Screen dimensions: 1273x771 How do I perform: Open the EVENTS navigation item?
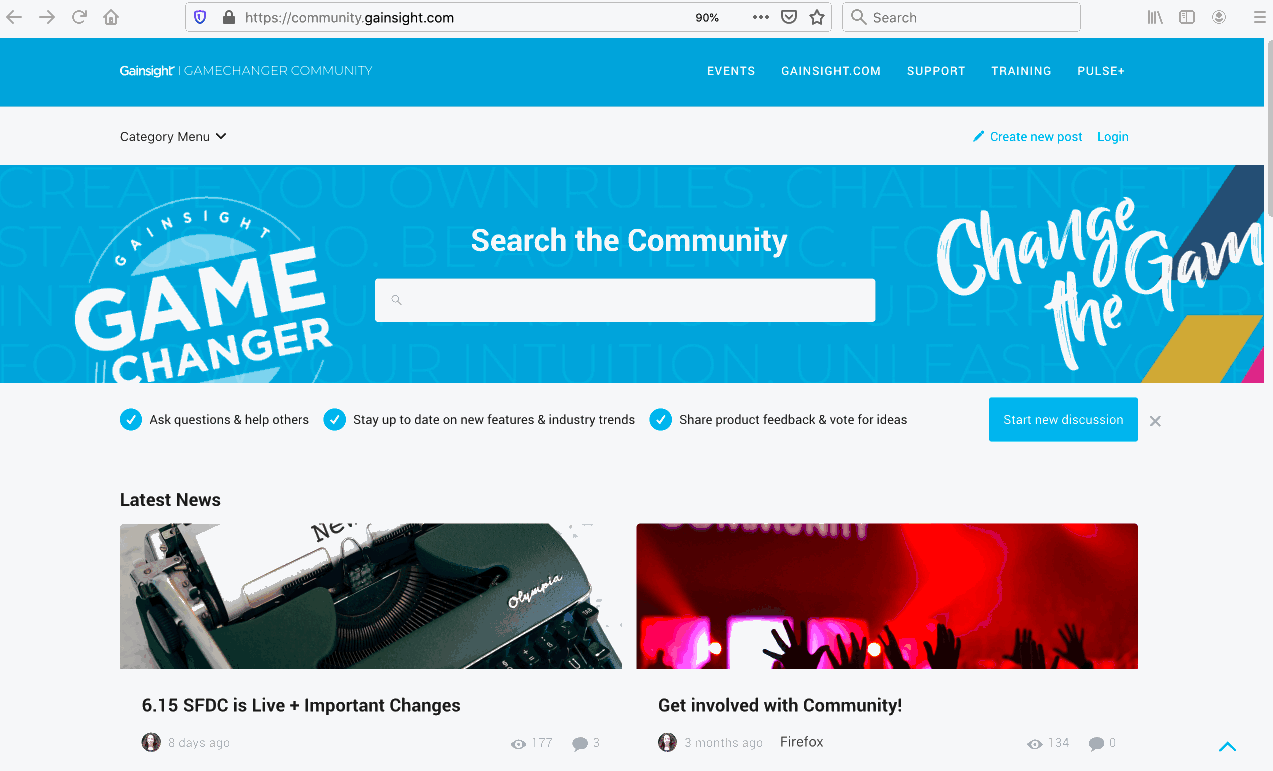point(731,71)
